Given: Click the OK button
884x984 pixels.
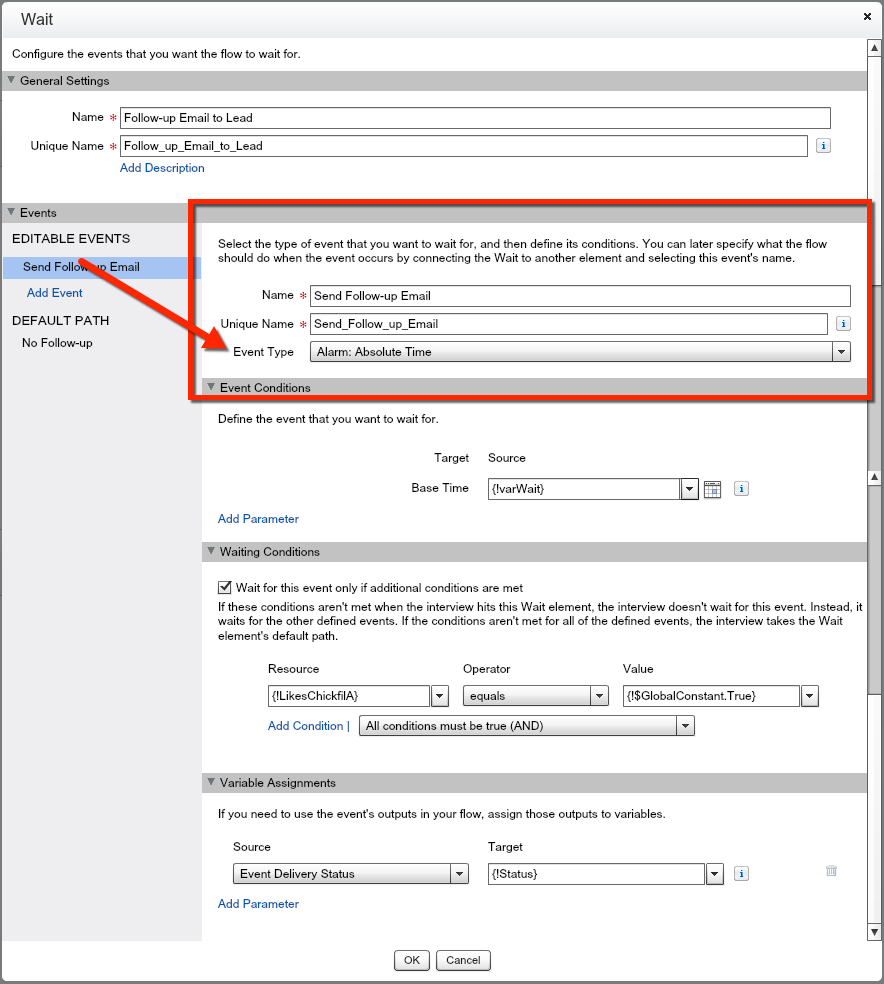Looking at the screenshot, I should [411, 960].
